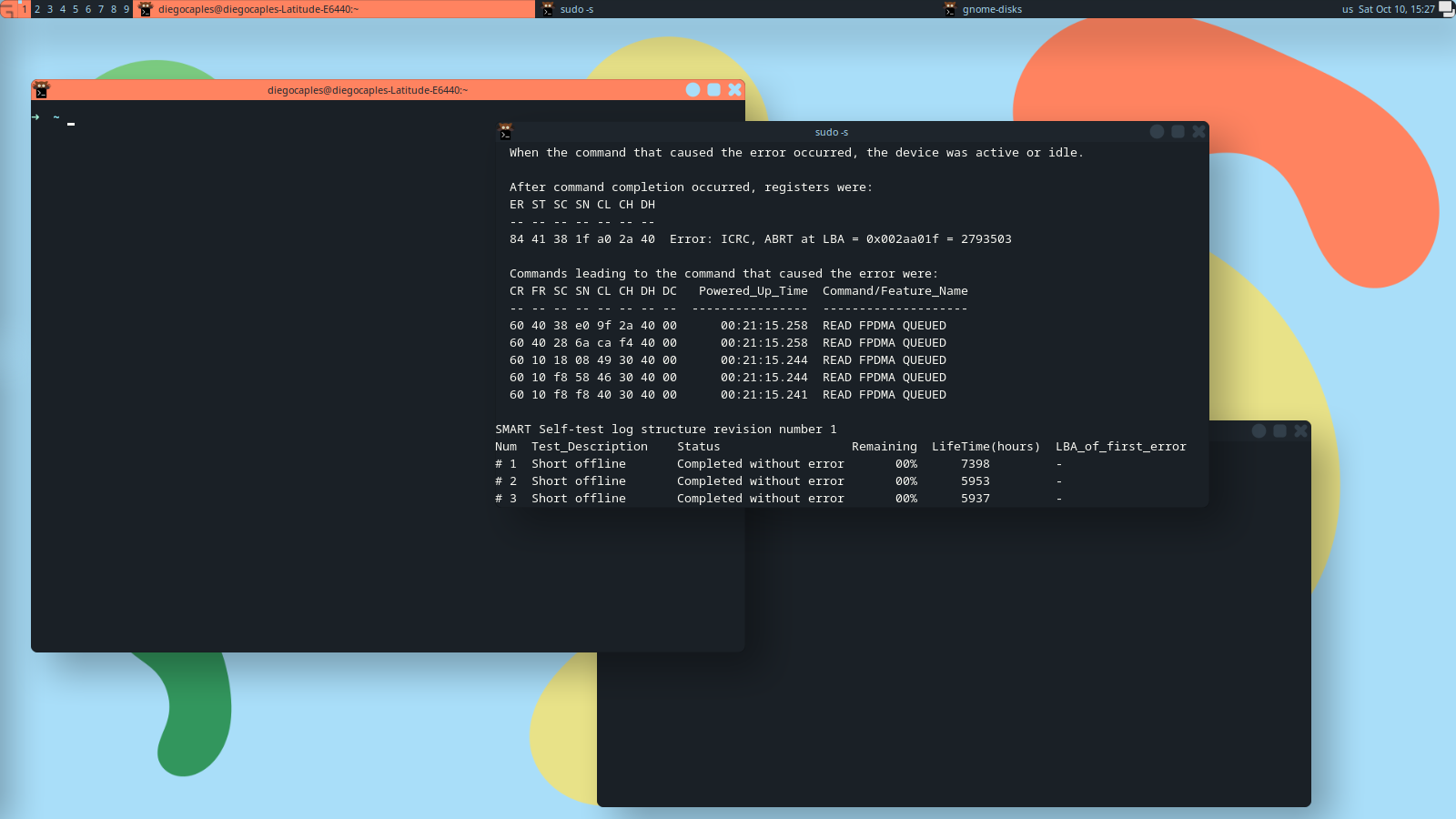Click the terminal icon of the sudo -s top bar entry

click(x=548, y=9)
